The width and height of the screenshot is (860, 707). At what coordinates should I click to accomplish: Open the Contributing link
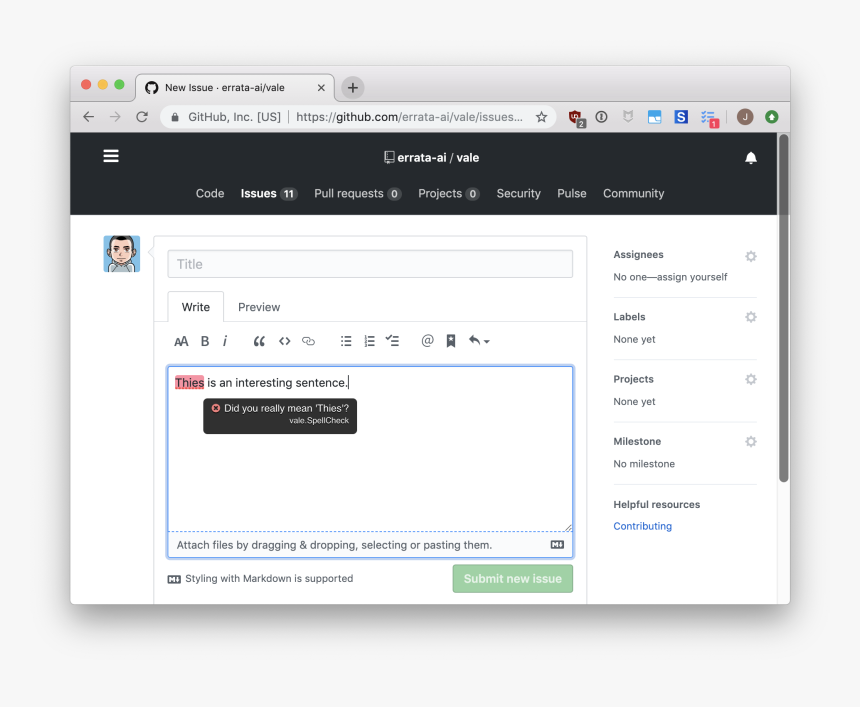click(642, 526)
